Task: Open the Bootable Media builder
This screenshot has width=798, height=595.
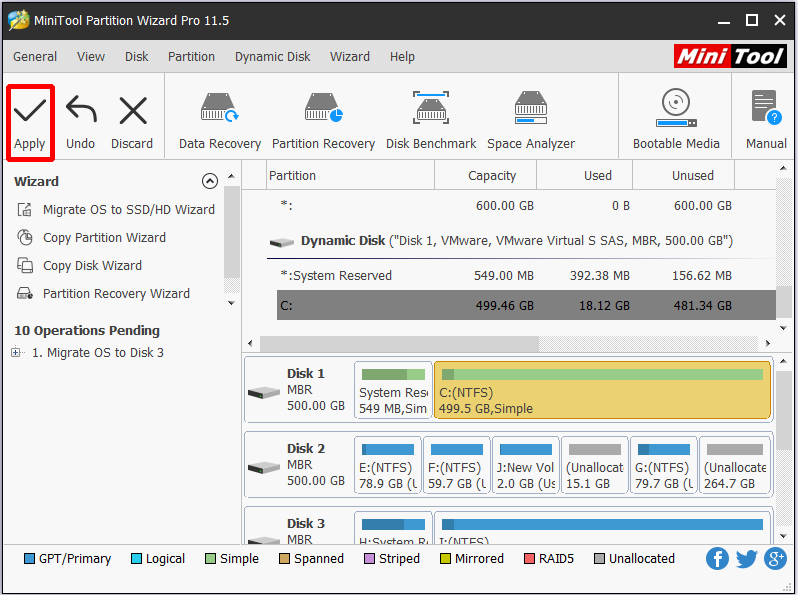Action: tap(676, 121)
